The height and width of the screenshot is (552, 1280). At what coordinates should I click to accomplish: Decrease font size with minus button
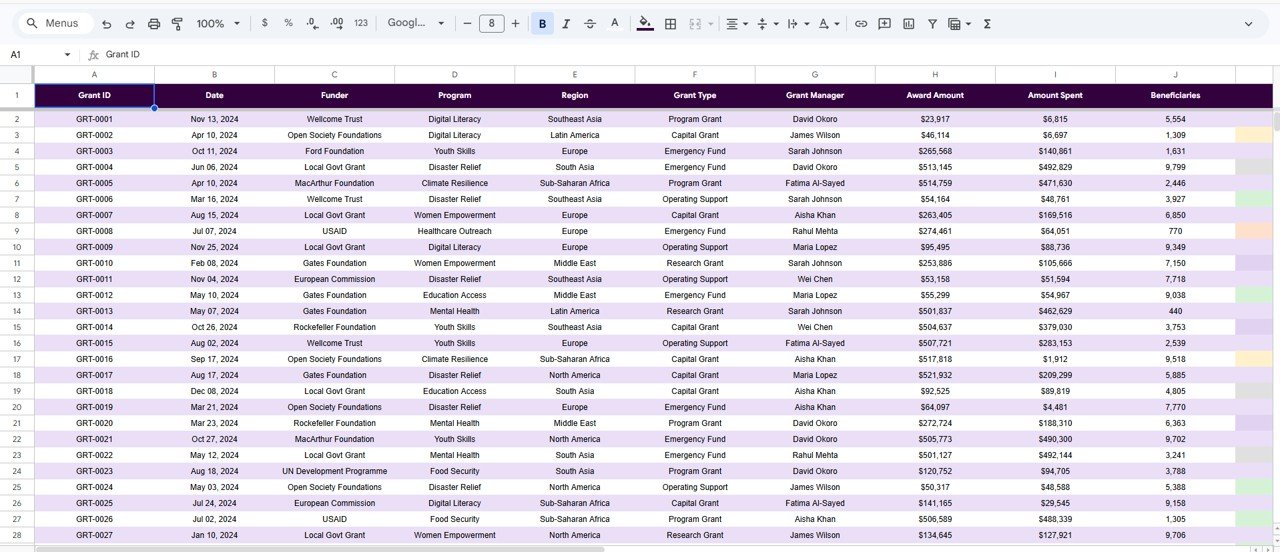point(467,23)
